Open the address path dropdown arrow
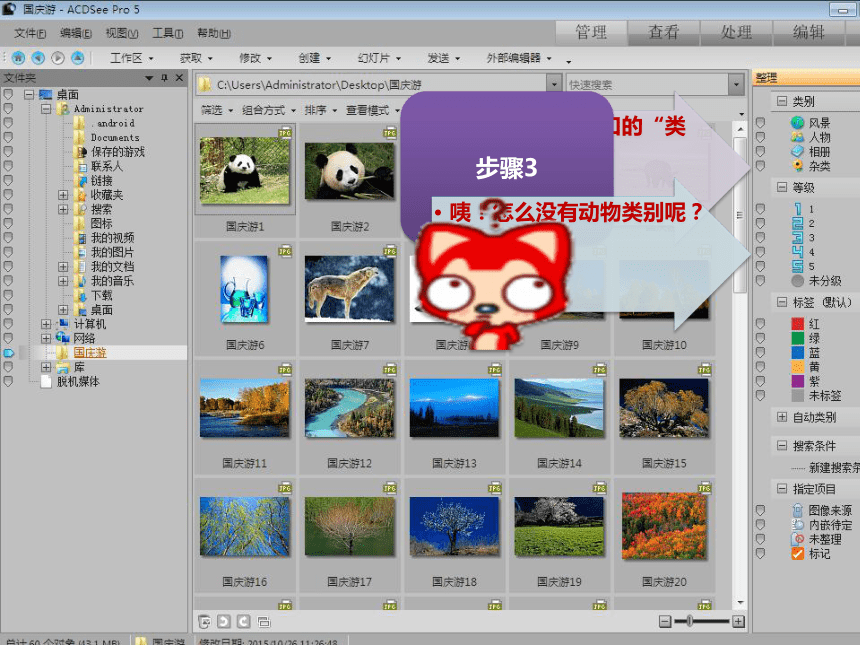The height and width of the screenshot is (645, 860). 555,84
